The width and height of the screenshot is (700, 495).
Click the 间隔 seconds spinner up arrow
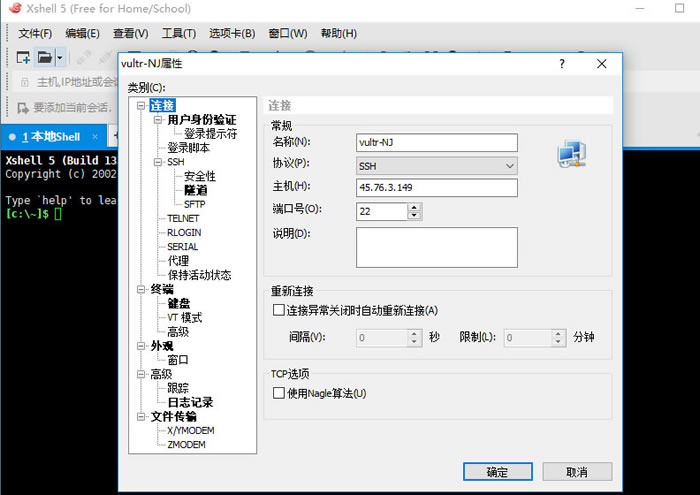coord(414,333)
